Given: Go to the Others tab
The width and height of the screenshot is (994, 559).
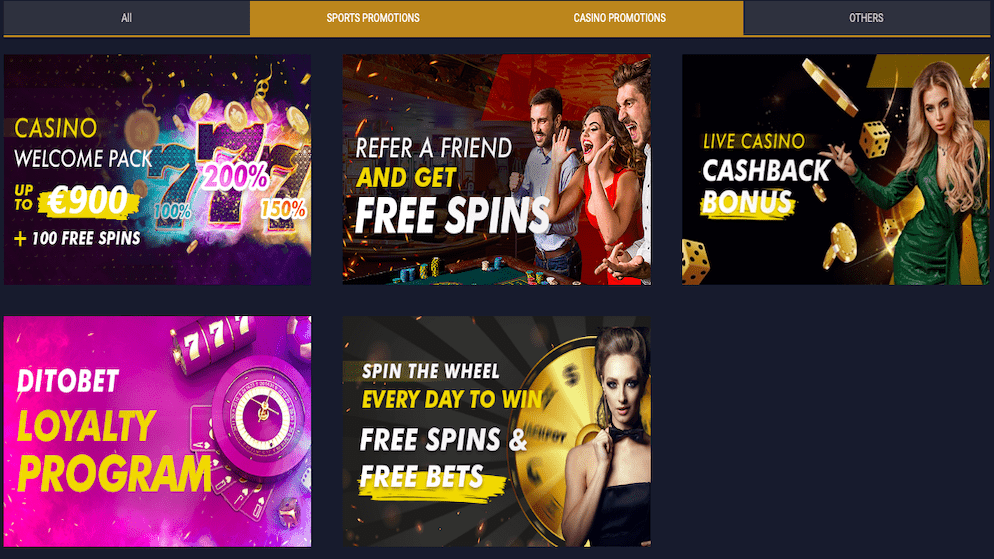Looking at the screenshot, I should [866, 18].
